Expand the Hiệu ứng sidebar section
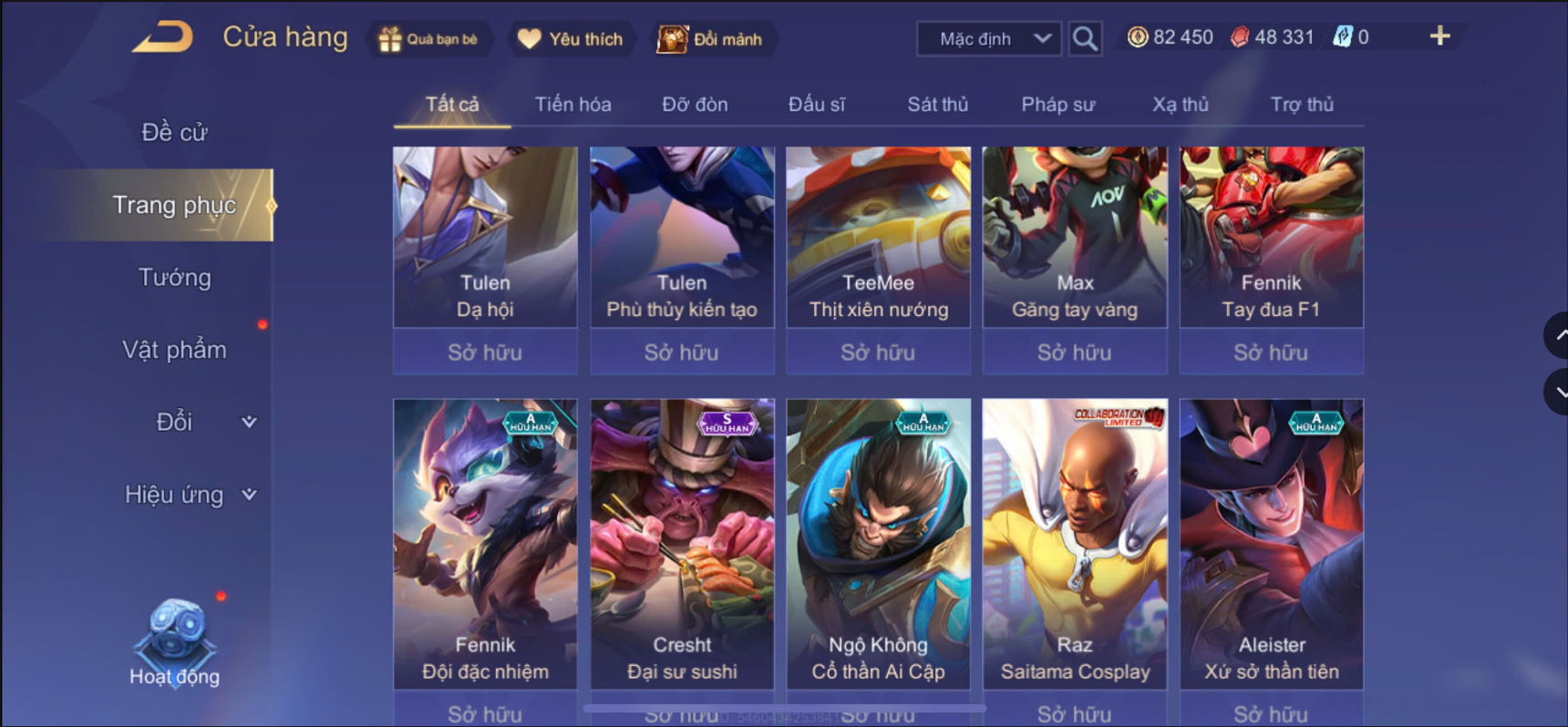Viewport: 1568px width, 727px height. coord(248,495)
